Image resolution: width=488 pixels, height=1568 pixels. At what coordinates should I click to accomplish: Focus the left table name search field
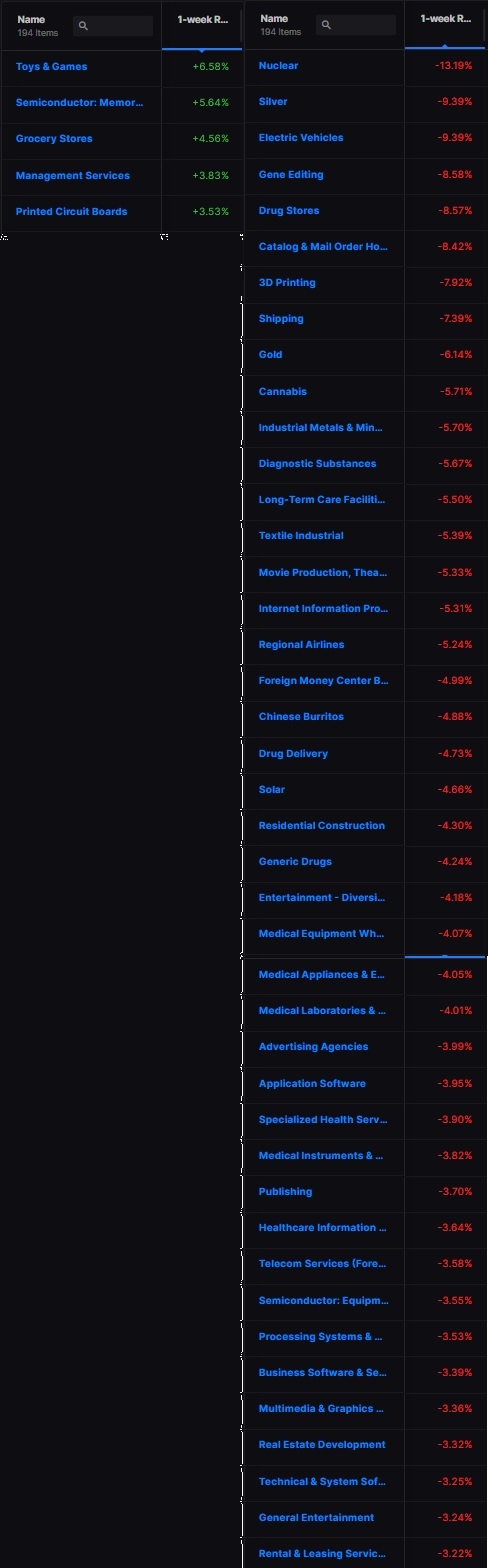113,26
